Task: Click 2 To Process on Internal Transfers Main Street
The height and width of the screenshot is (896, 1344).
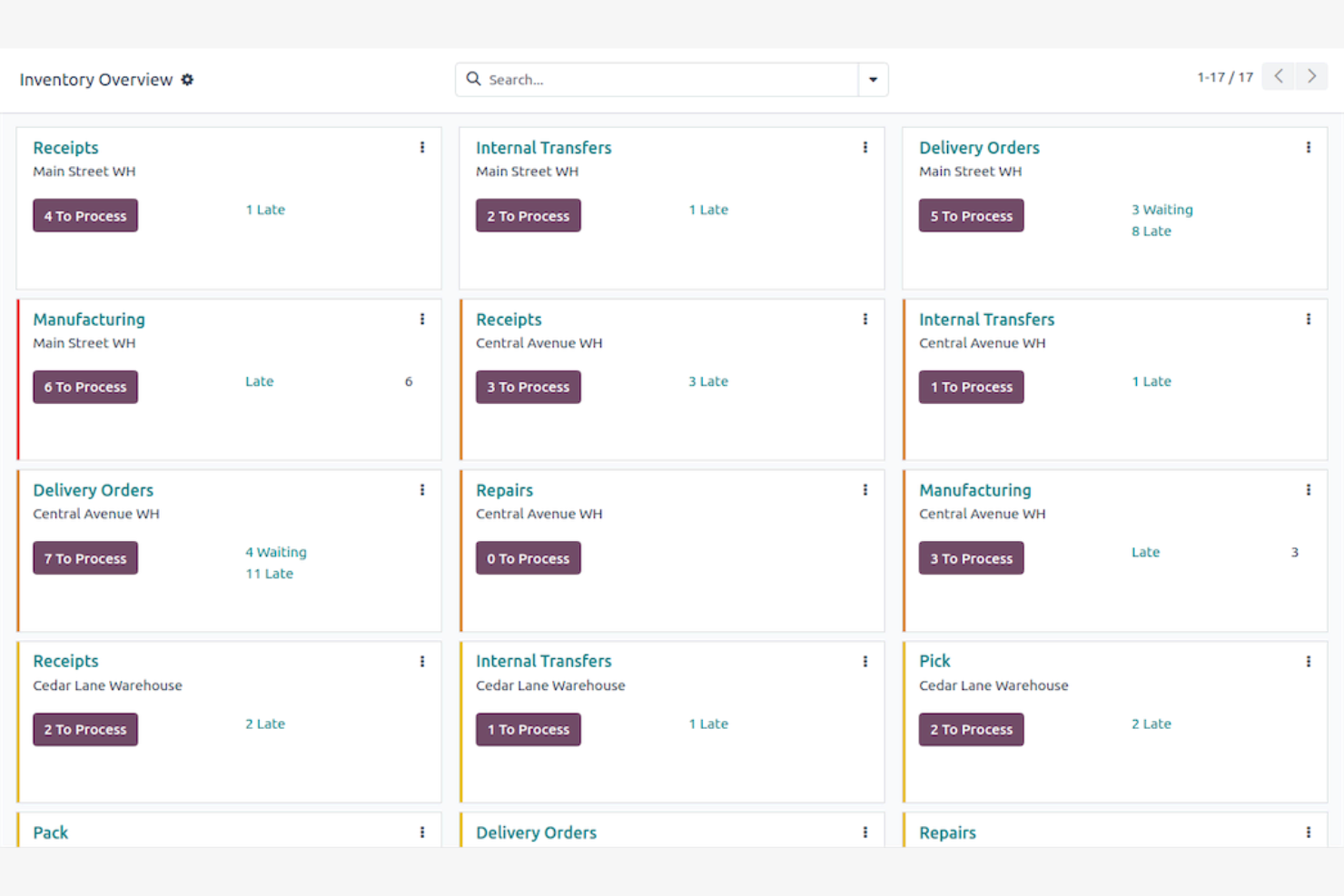Action: click(529, 215)
